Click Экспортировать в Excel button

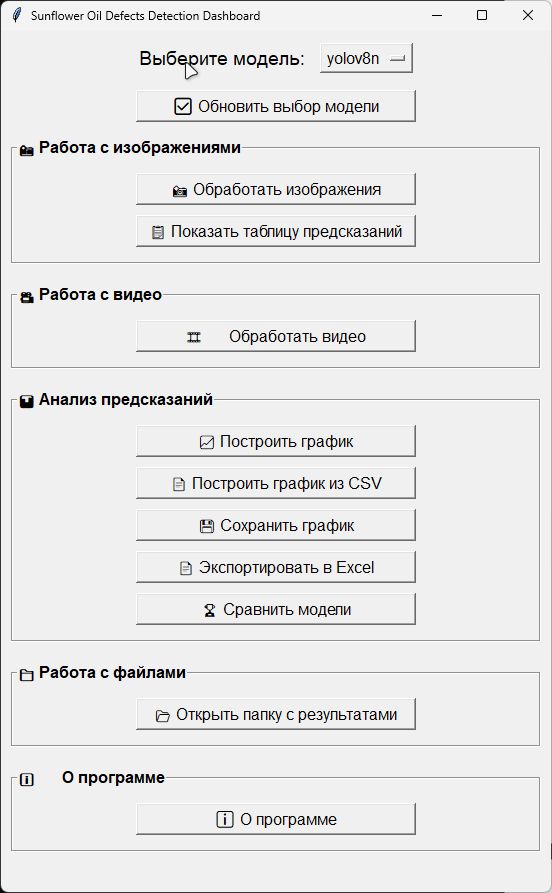pos(276,567)
